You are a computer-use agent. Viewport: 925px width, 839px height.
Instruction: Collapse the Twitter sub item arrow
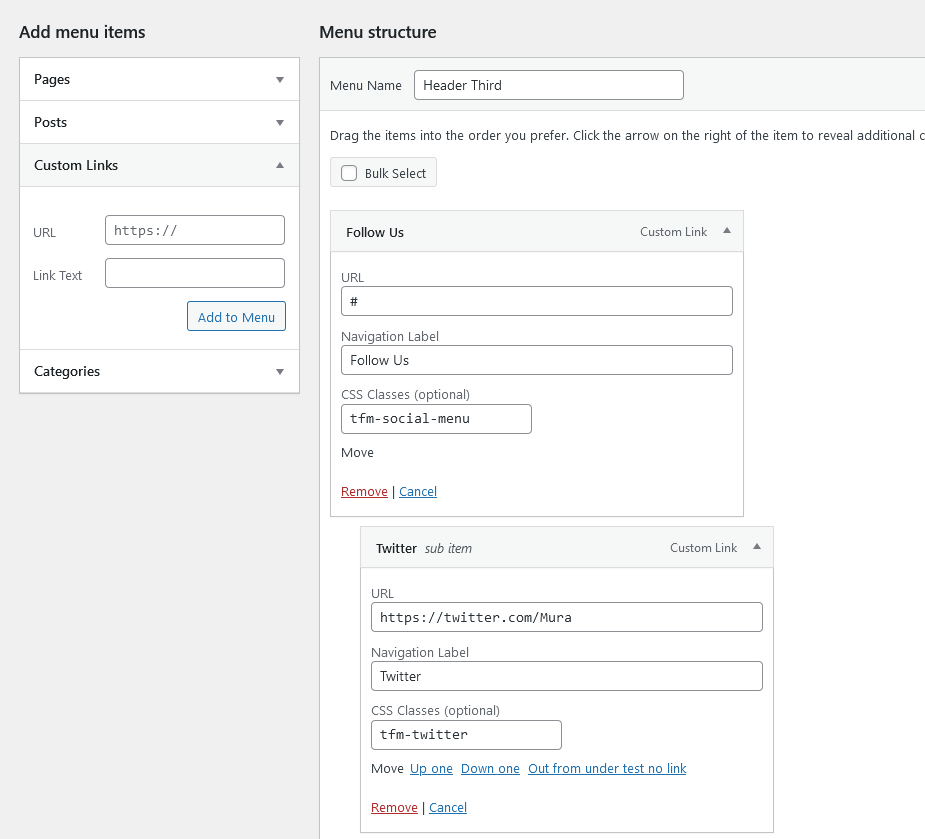coord(756,547)
